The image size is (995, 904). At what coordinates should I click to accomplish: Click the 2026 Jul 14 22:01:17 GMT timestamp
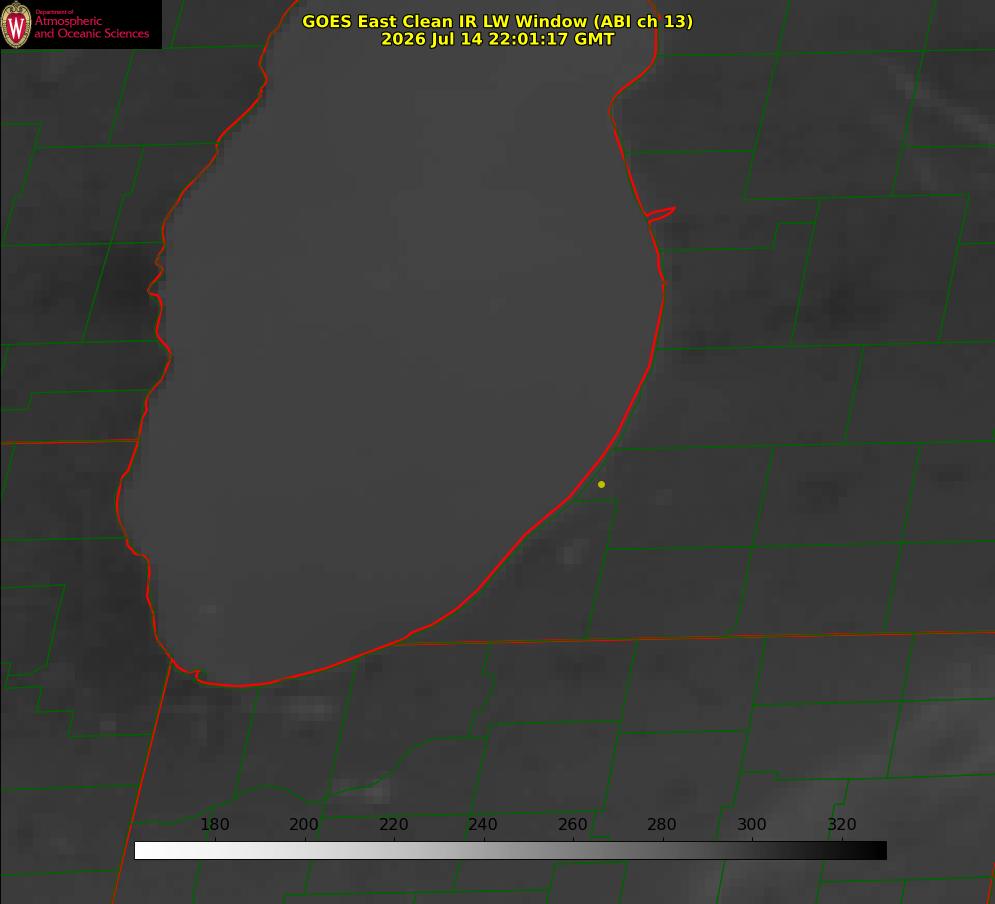(498, 39)
